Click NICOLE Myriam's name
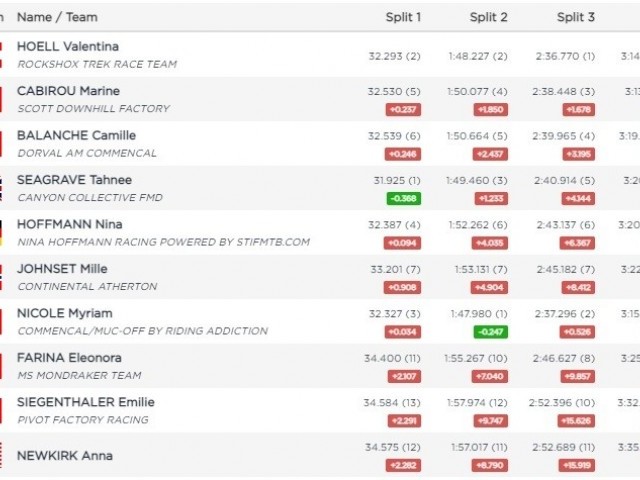This screenshot has height=480, width=640. 64,313
